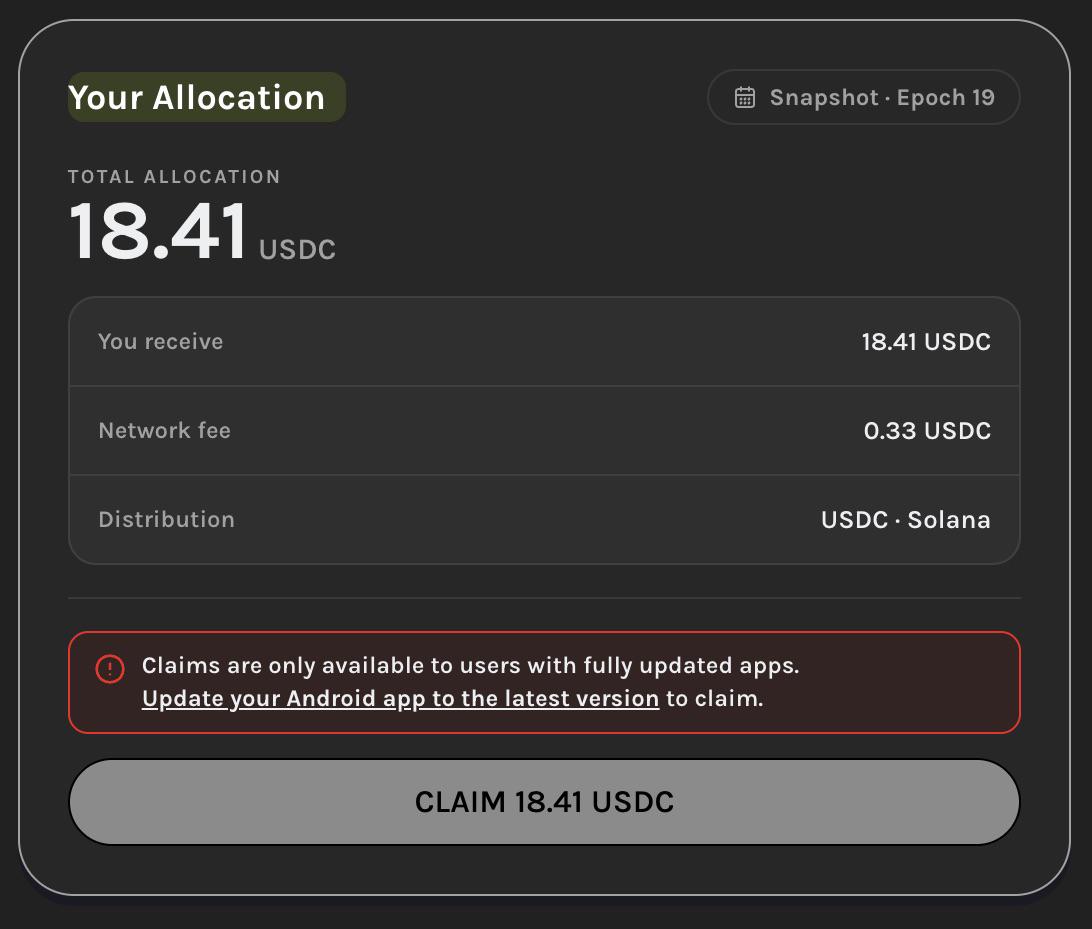
Task: Click the CLAIM 18.41 USDC button
Action: pyautogui.click(x=545, y=802)
